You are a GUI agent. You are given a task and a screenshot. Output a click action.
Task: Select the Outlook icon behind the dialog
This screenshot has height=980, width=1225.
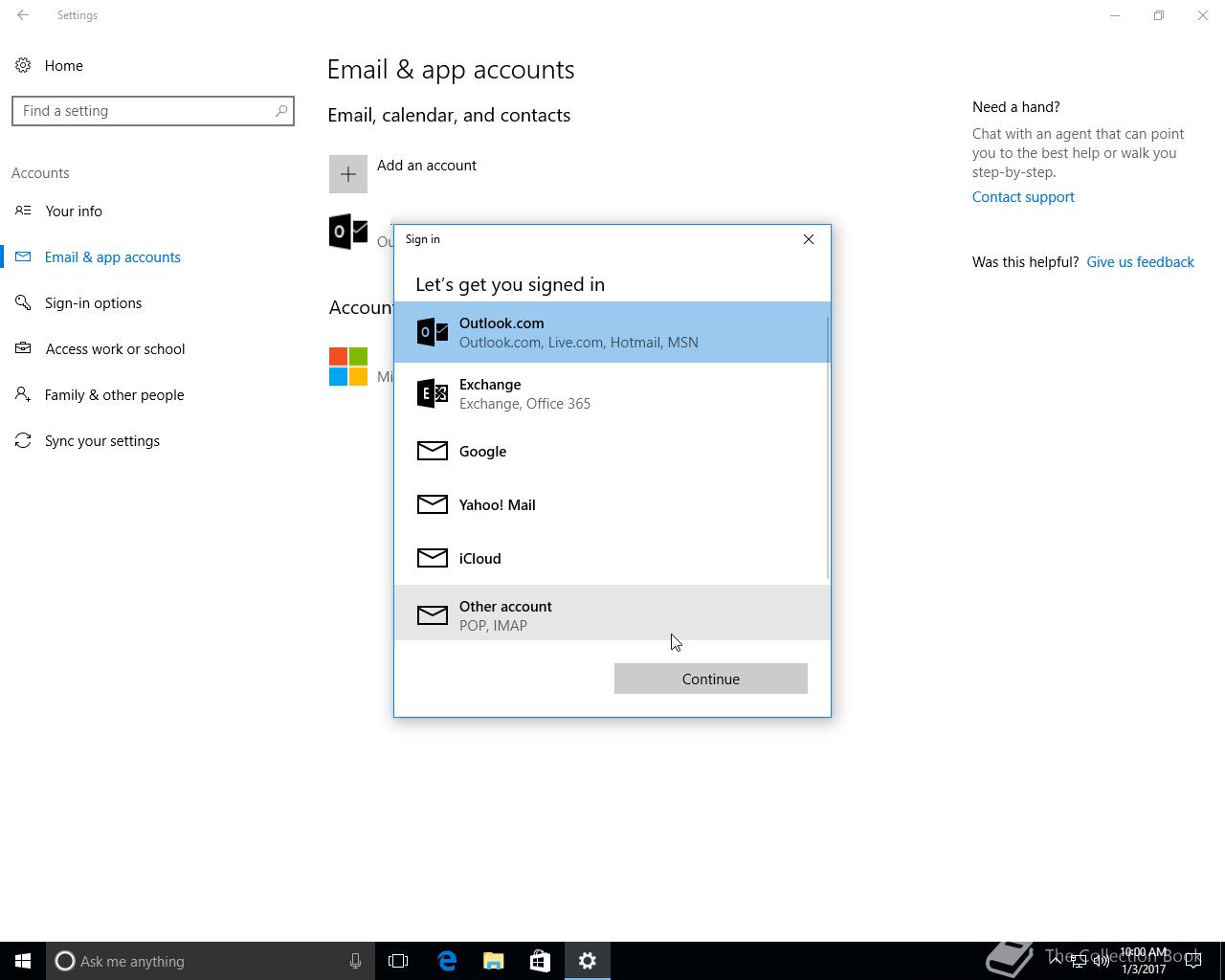348,232
